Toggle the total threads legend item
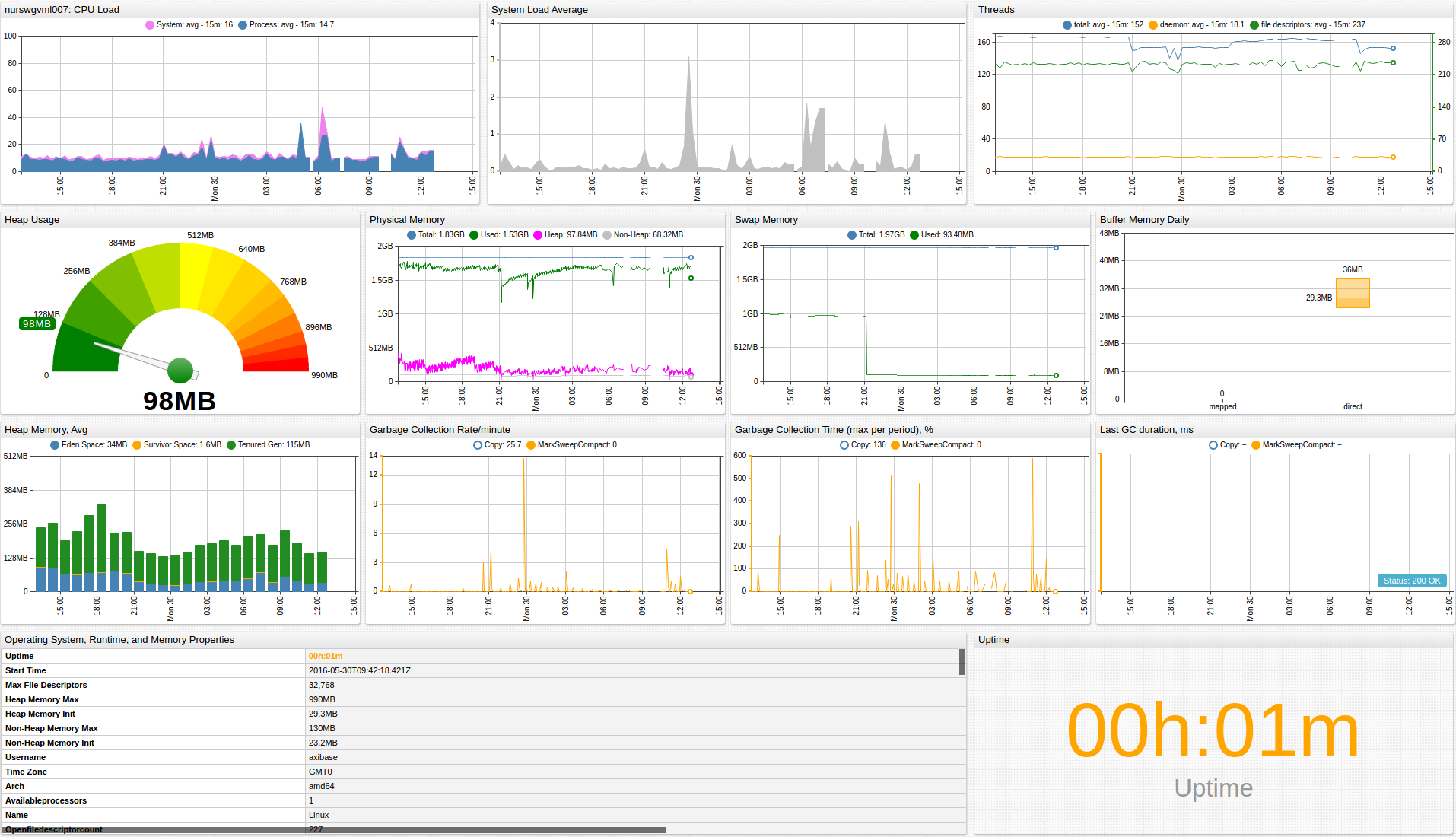The height and width of the screenshot is (837, 1456). [1103, 25]
